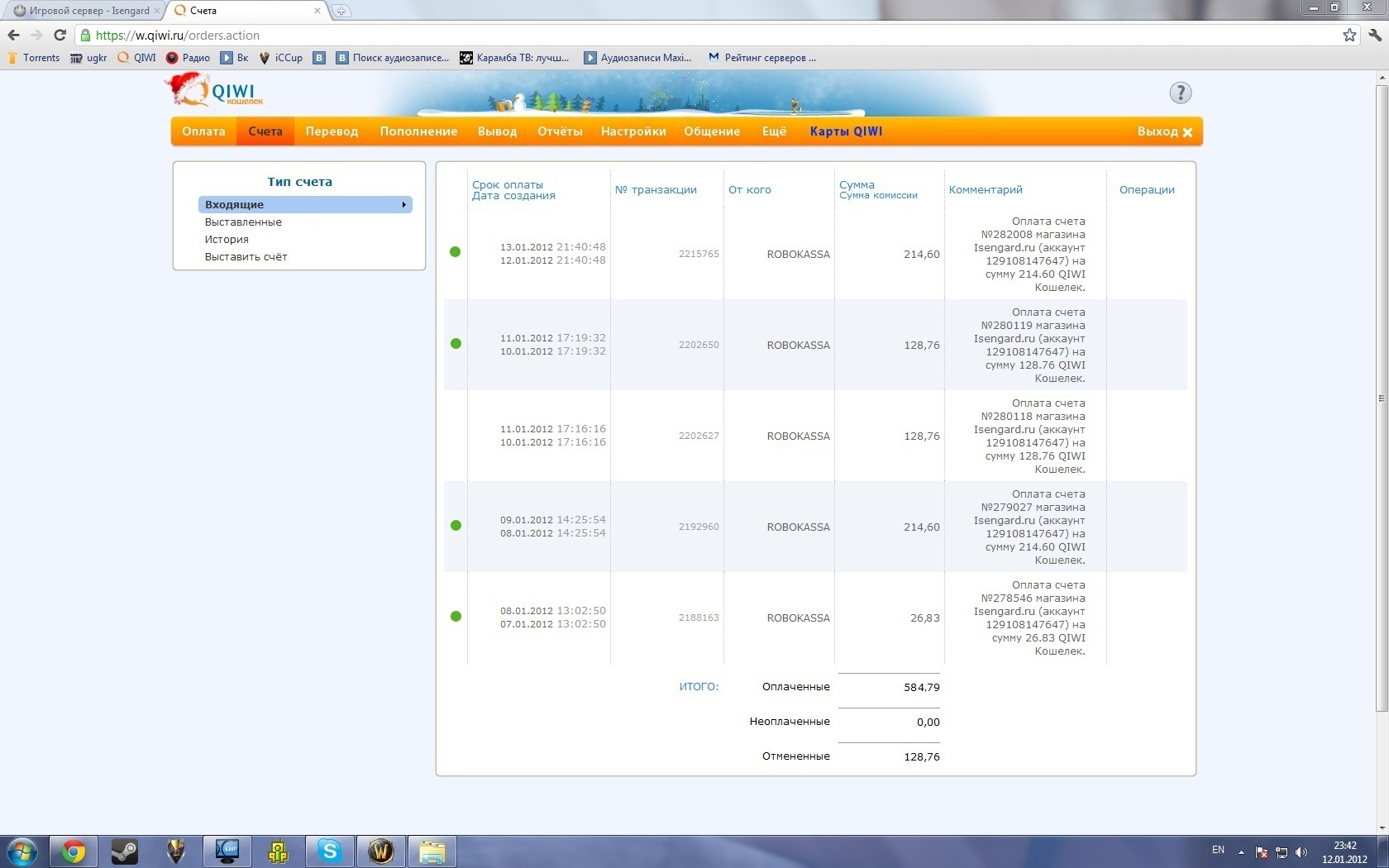
Task: Click EN language indicator in tray
Action: 1218,850
